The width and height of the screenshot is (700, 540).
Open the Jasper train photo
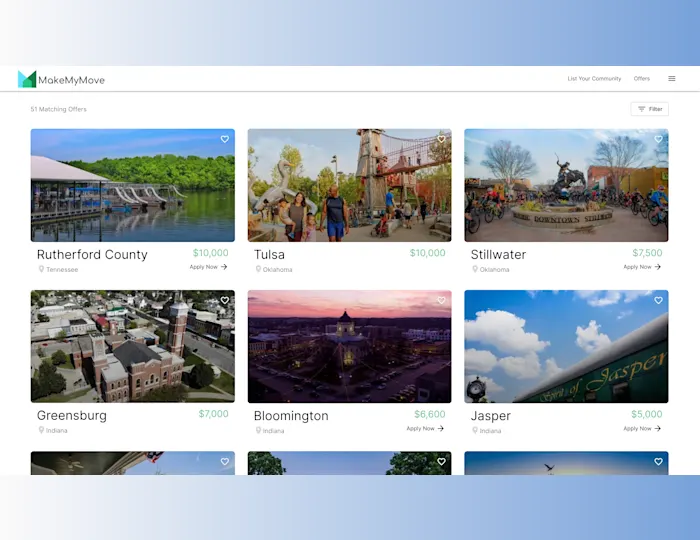click(x=566, y=346)
